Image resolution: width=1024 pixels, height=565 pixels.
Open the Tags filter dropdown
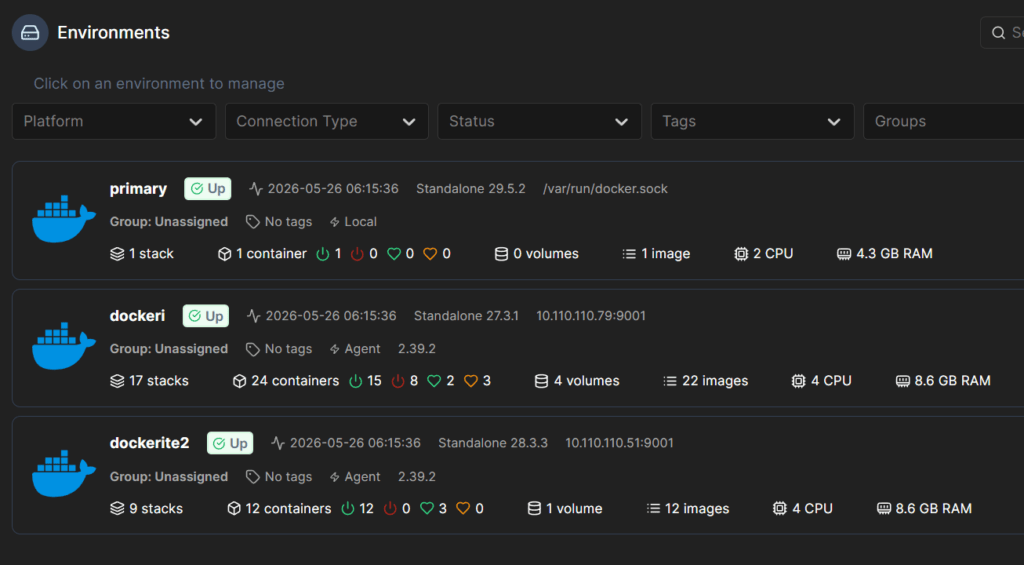(752, 121)
